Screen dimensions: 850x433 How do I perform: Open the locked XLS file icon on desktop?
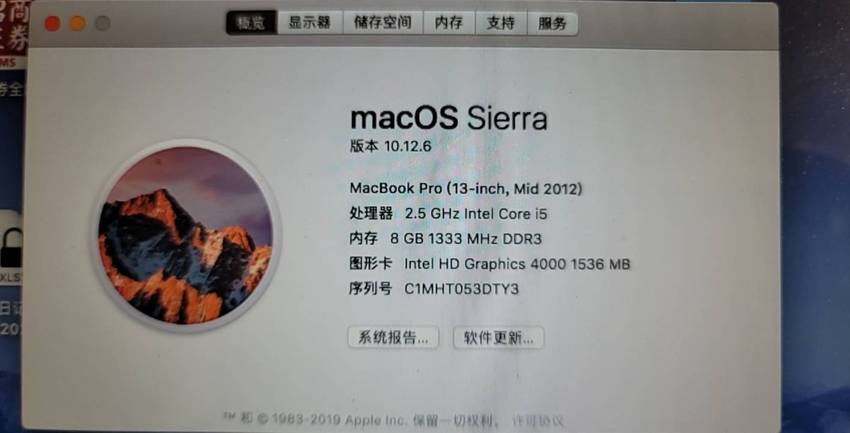point(11,249)
